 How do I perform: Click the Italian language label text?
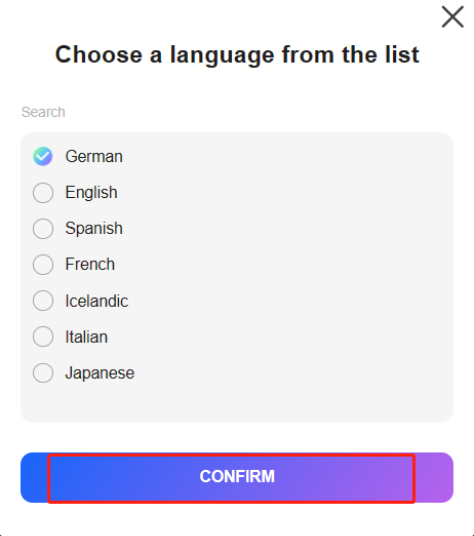point(86,337)
